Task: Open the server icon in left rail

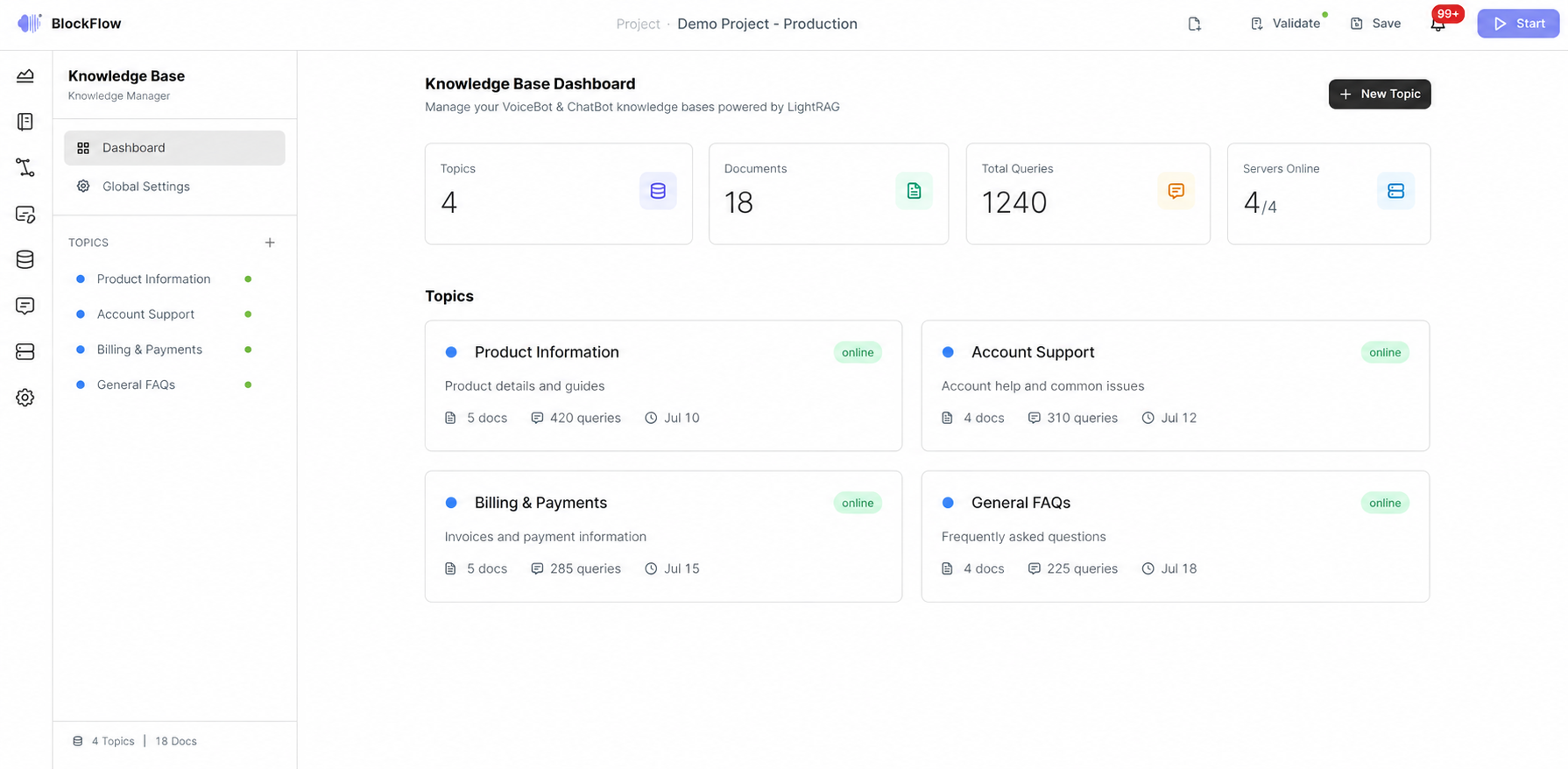Action: pos(25,351)
